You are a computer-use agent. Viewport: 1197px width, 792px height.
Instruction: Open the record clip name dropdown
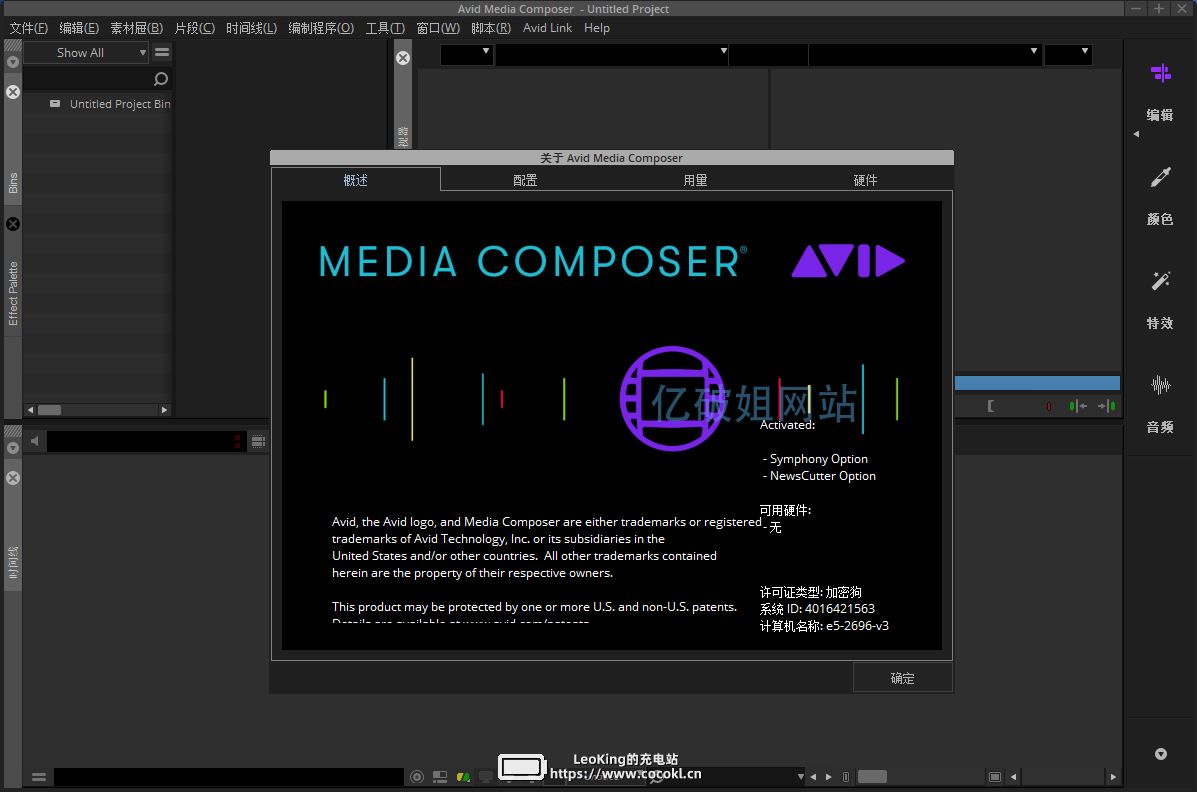[924, 54]
